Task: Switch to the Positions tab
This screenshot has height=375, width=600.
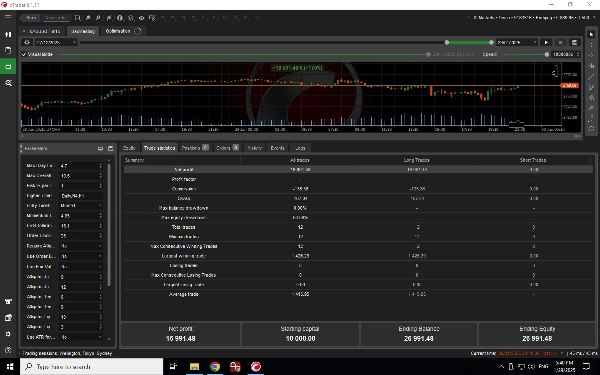Action: pyautogui.click(x=195, y=148)
